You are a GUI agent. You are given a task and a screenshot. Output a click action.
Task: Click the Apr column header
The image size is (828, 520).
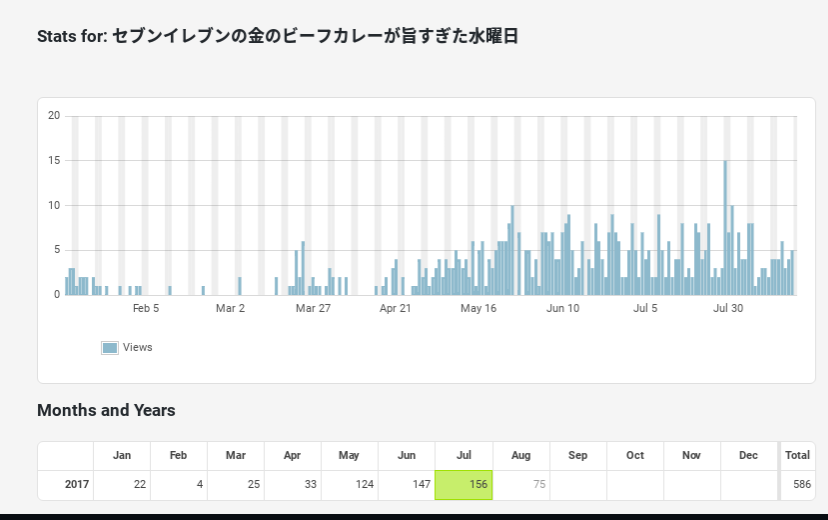click(x=293, y=456)
